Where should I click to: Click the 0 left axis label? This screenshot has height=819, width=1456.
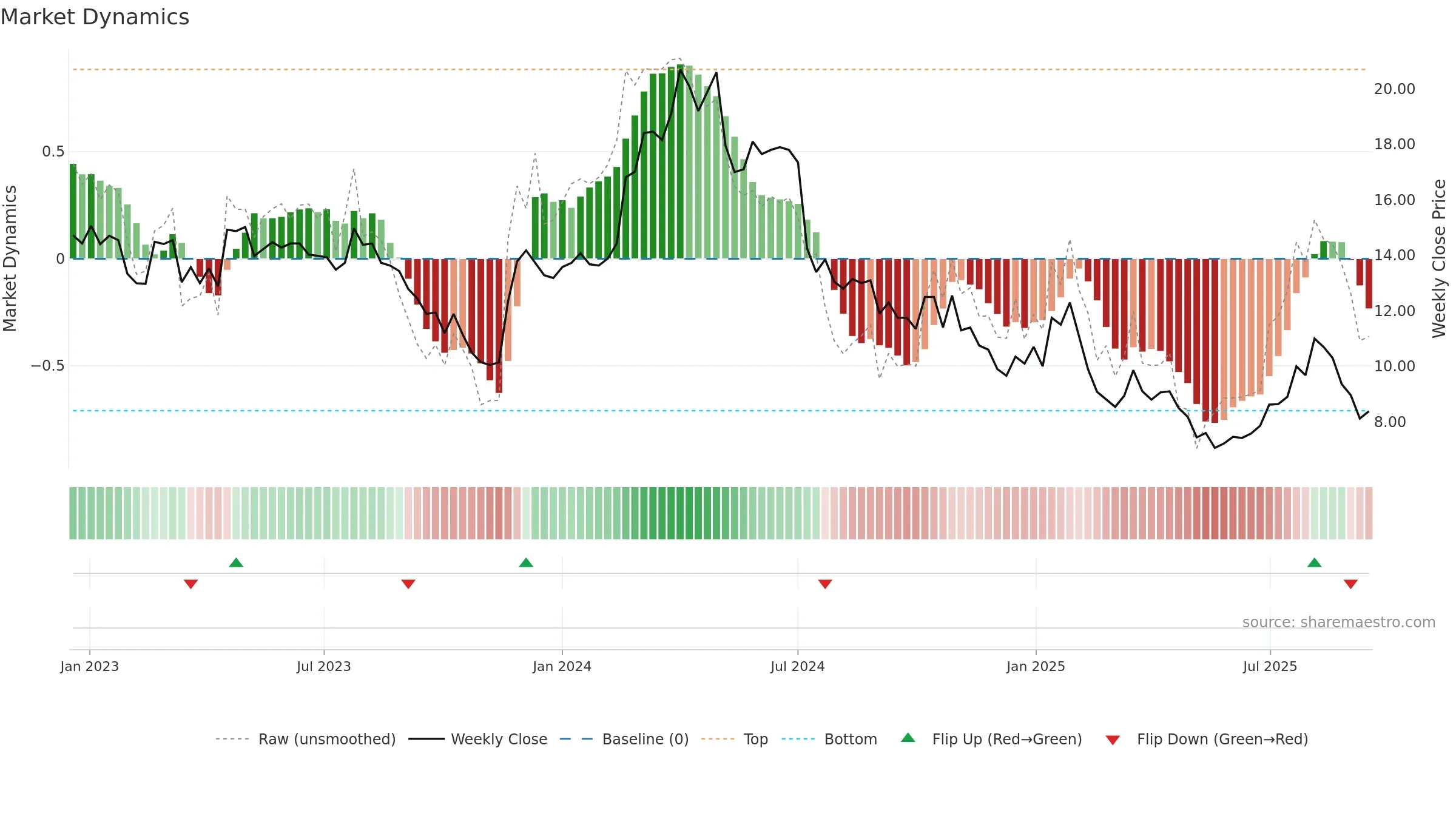tap(61, 259)
